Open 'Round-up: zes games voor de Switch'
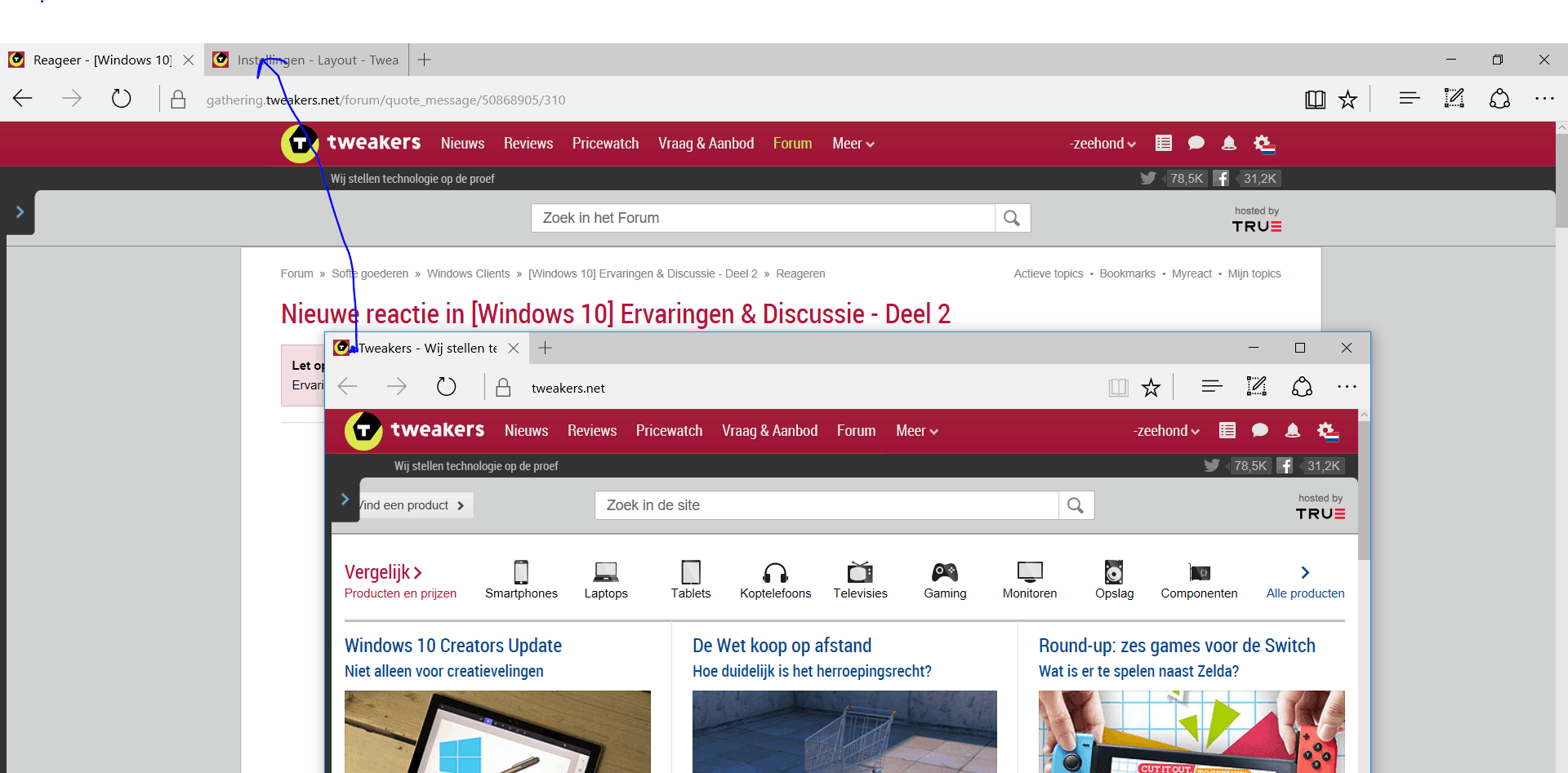 1177,646
